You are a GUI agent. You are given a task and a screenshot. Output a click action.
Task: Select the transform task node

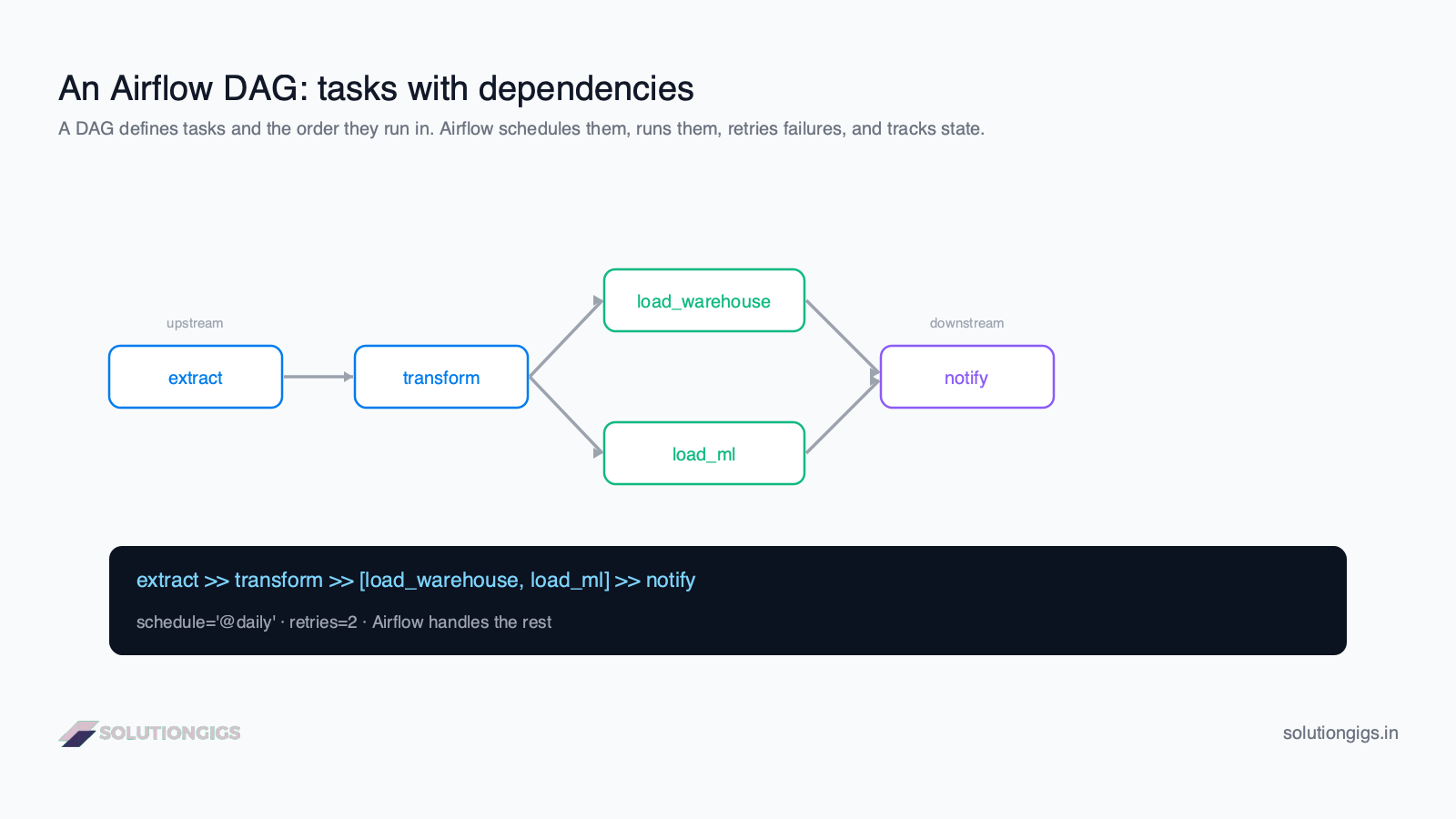coord(441,377)
